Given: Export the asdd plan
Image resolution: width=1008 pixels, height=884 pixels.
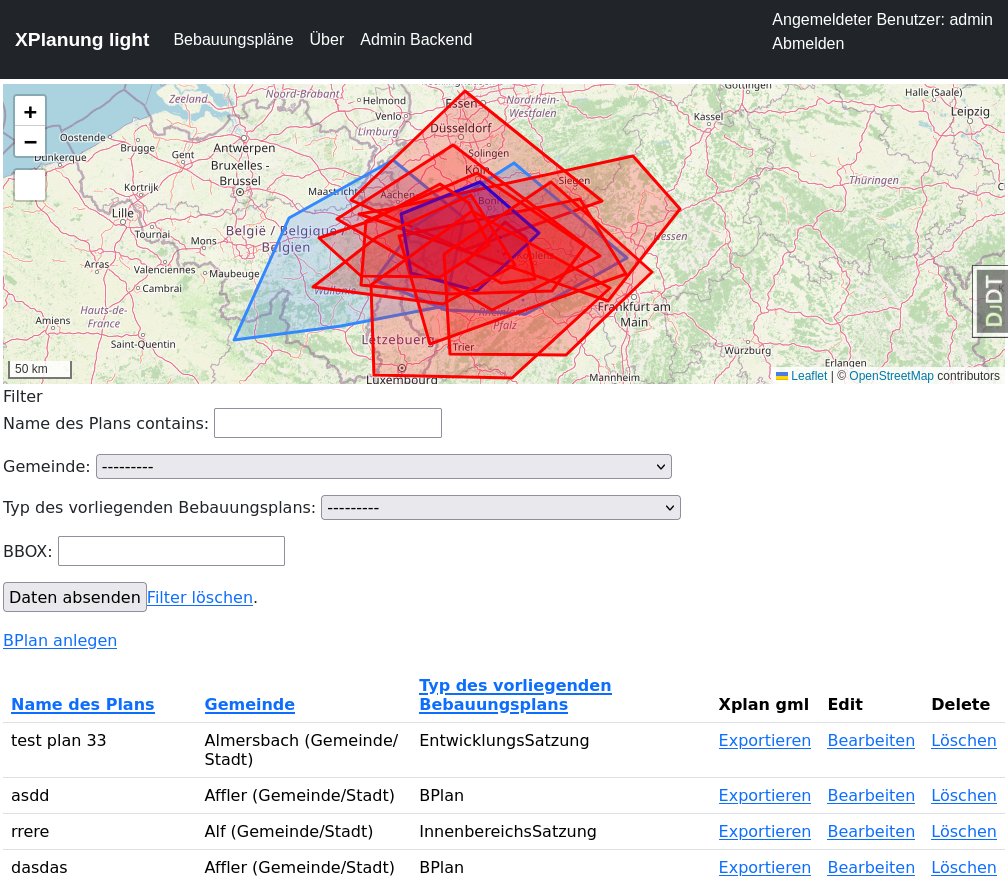Looking at the screenshot, I should [764, 796].
